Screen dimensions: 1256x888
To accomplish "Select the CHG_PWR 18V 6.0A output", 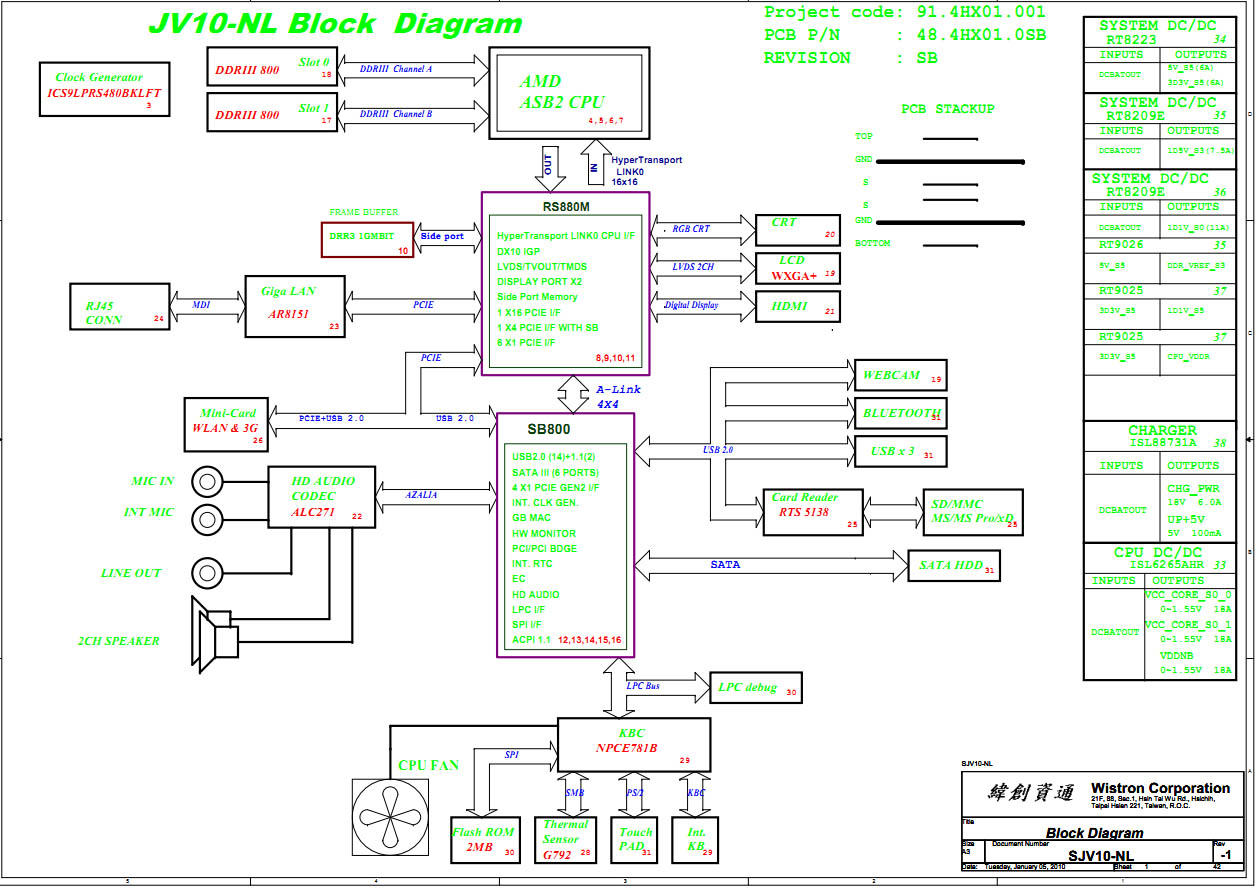I will (x=1195, y=497).
